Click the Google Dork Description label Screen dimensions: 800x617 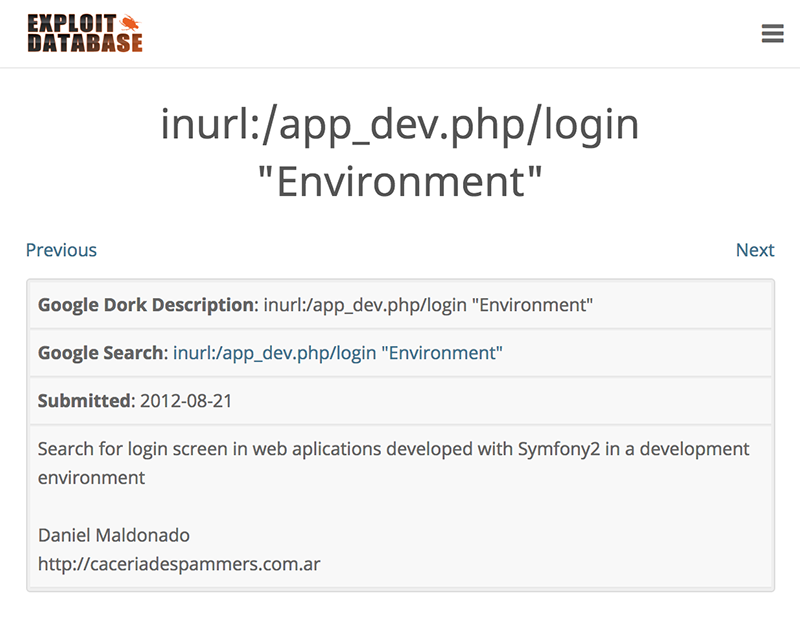146,305
